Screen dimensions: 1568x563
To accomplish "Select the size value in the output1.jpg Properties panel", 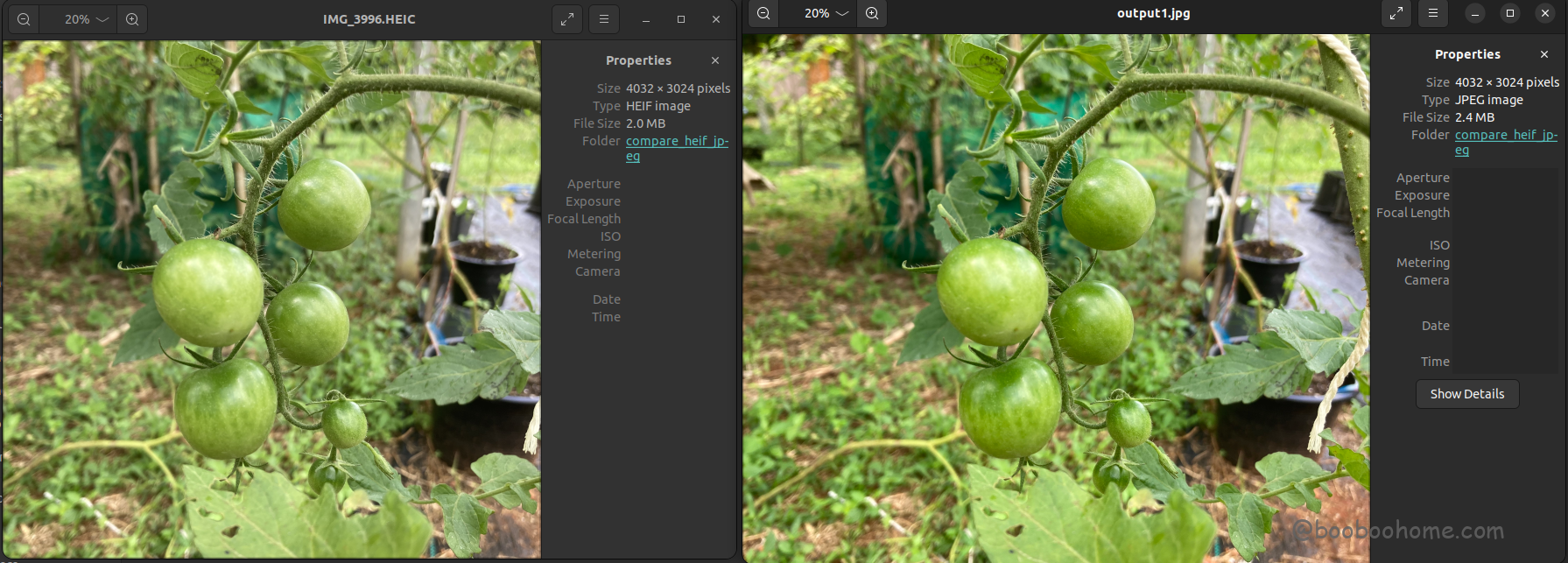I will tap(1507, 82).
